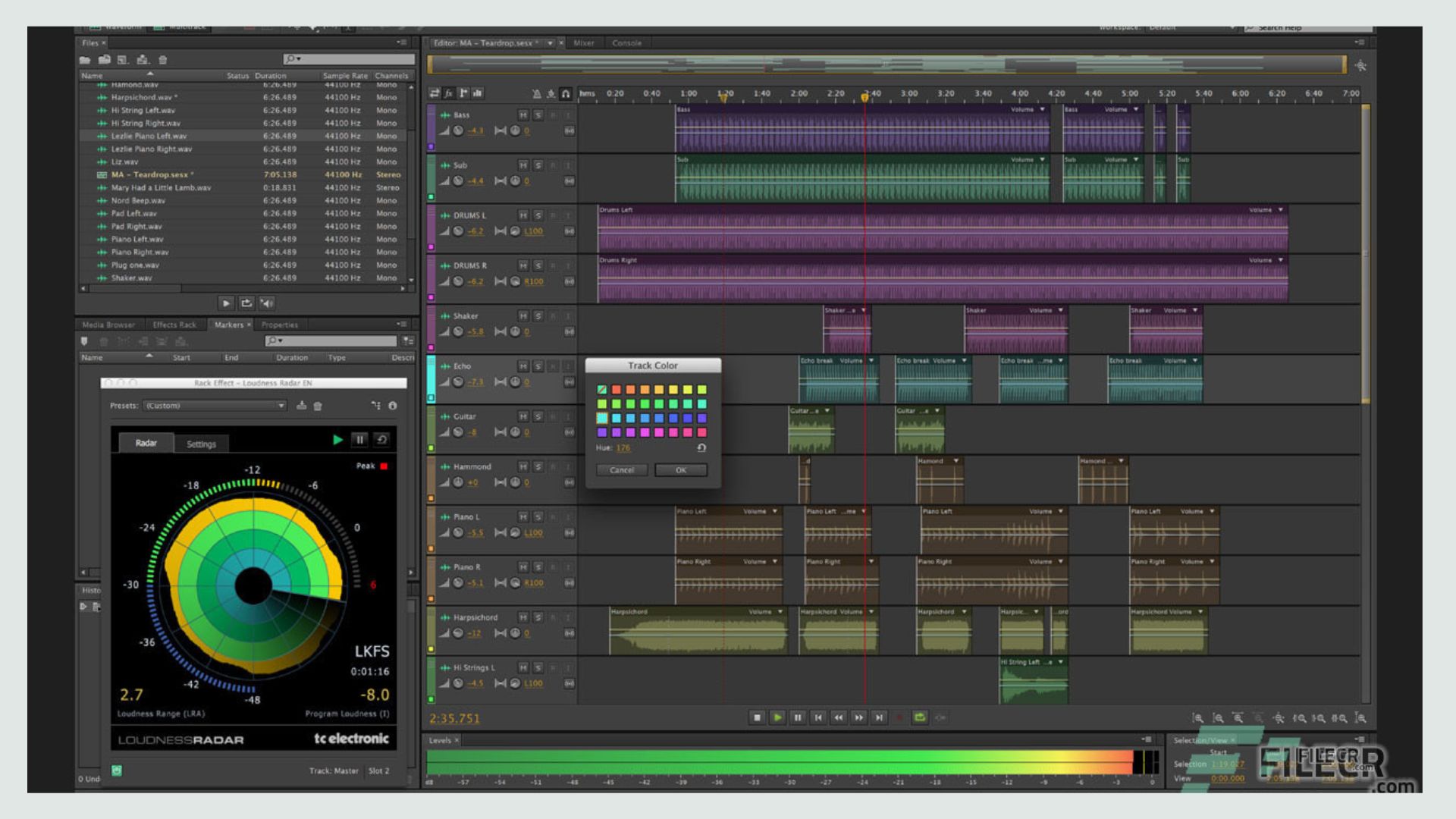Sort files by the Duration column header
This screenshot has width=1456, height=819.
click(271, 76)
